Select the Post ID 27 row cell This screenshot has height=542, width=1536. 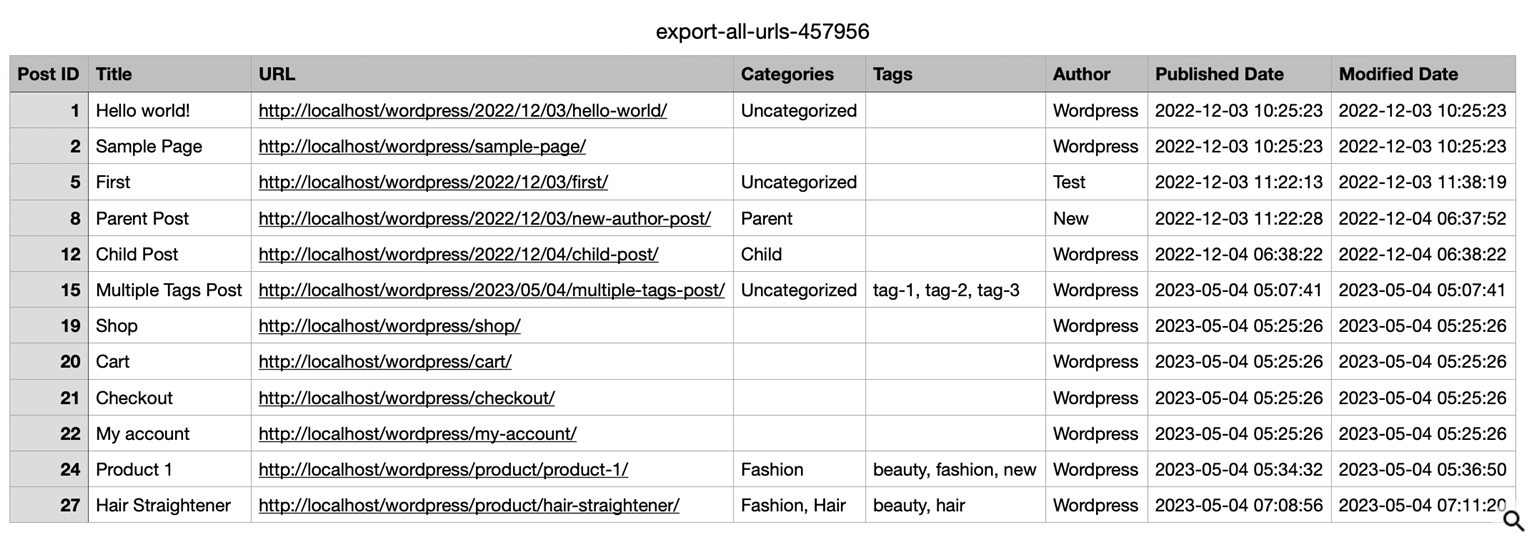(x=49, y=505)
